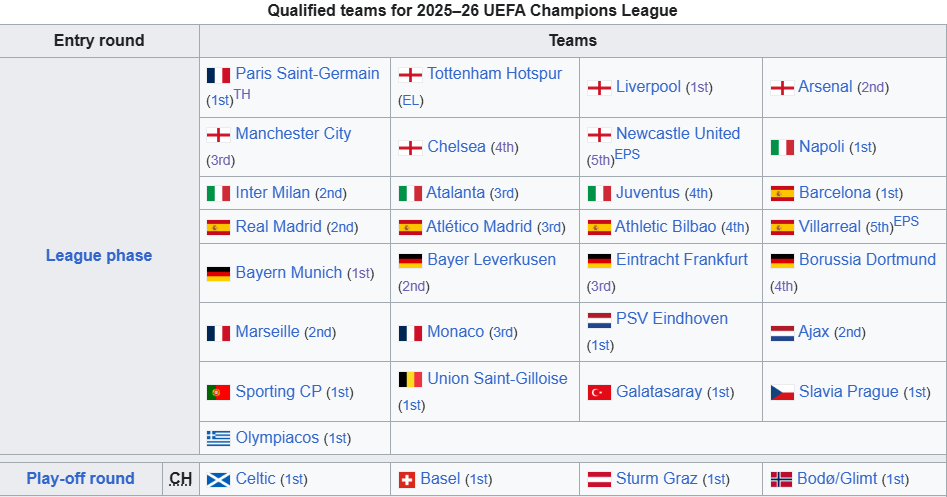Click the EPS superscript next to Villarreal

tap(907, 222)
